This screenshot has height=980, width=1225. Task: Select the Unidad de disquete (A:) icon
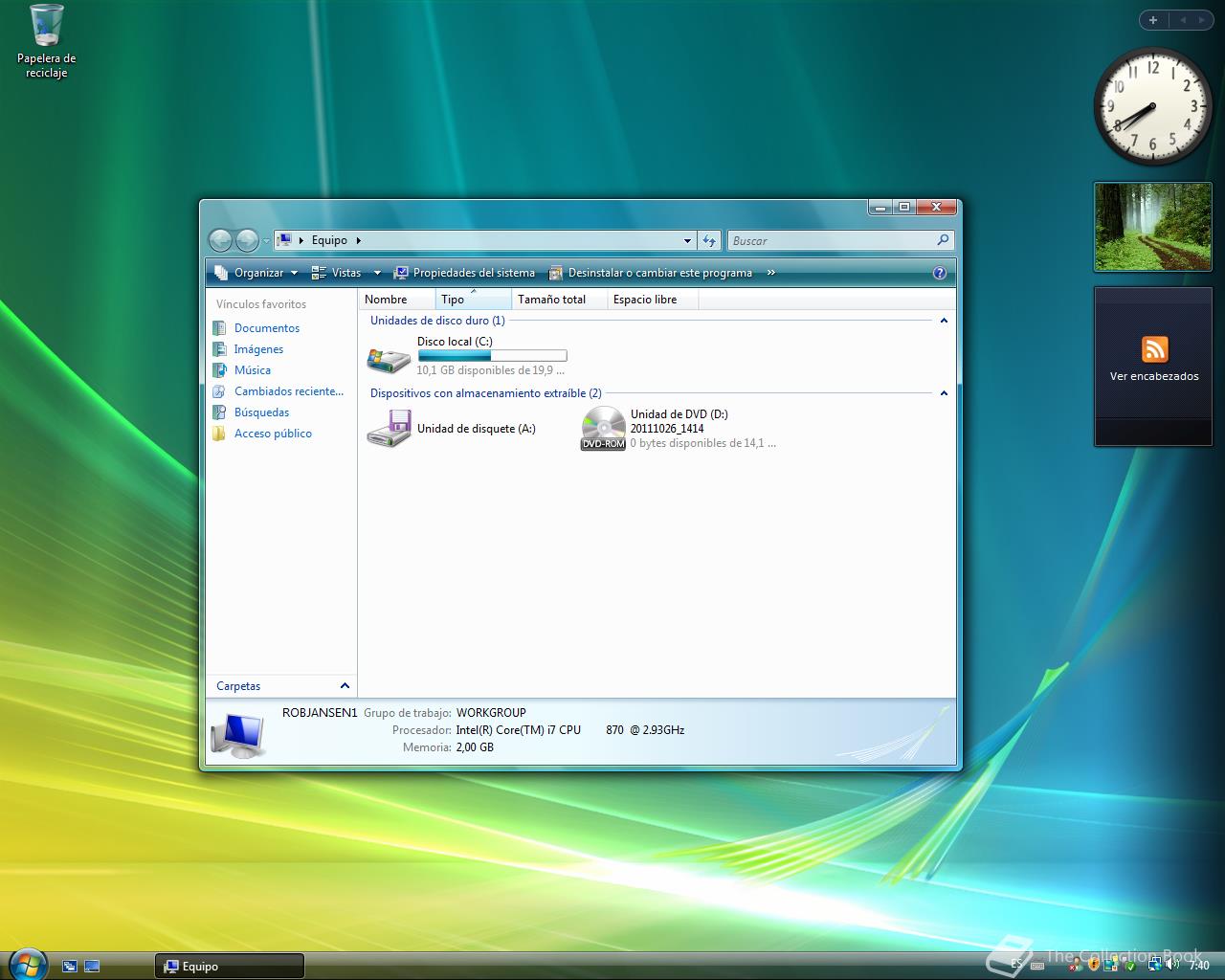(389, 428)
